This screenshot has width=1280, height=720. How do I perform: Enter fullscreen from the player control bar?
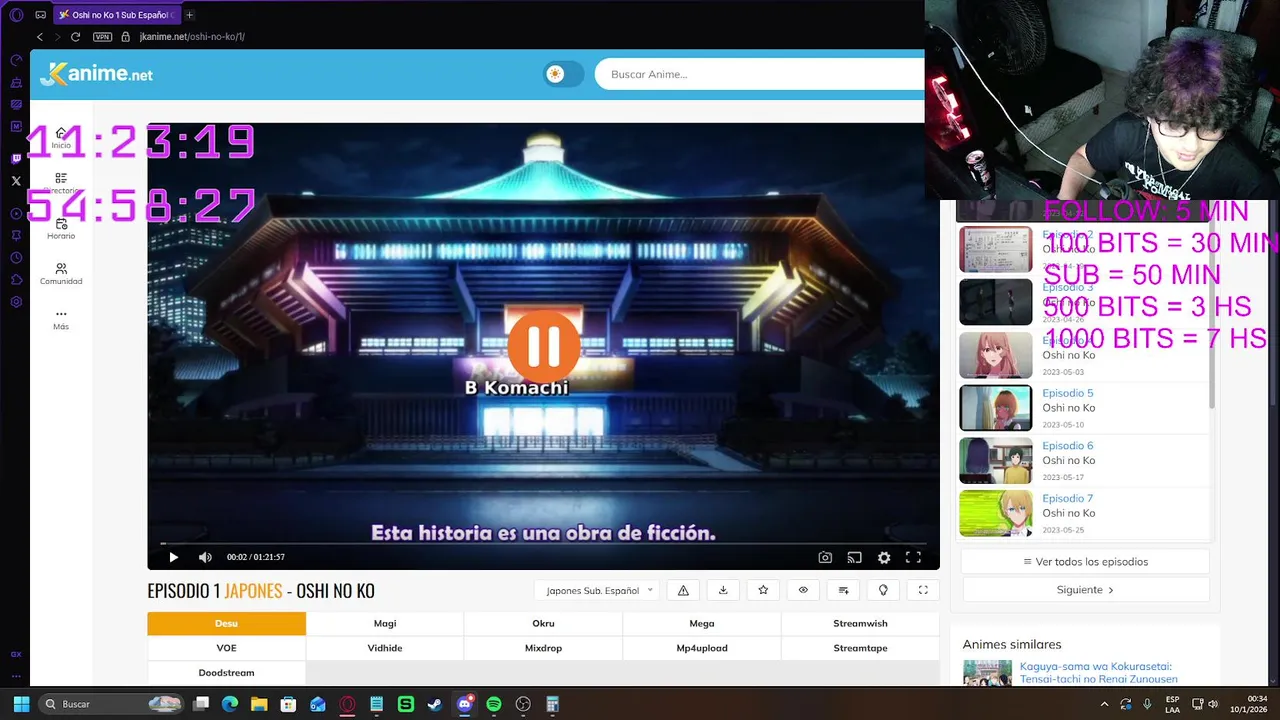click(x=913, y=557)
